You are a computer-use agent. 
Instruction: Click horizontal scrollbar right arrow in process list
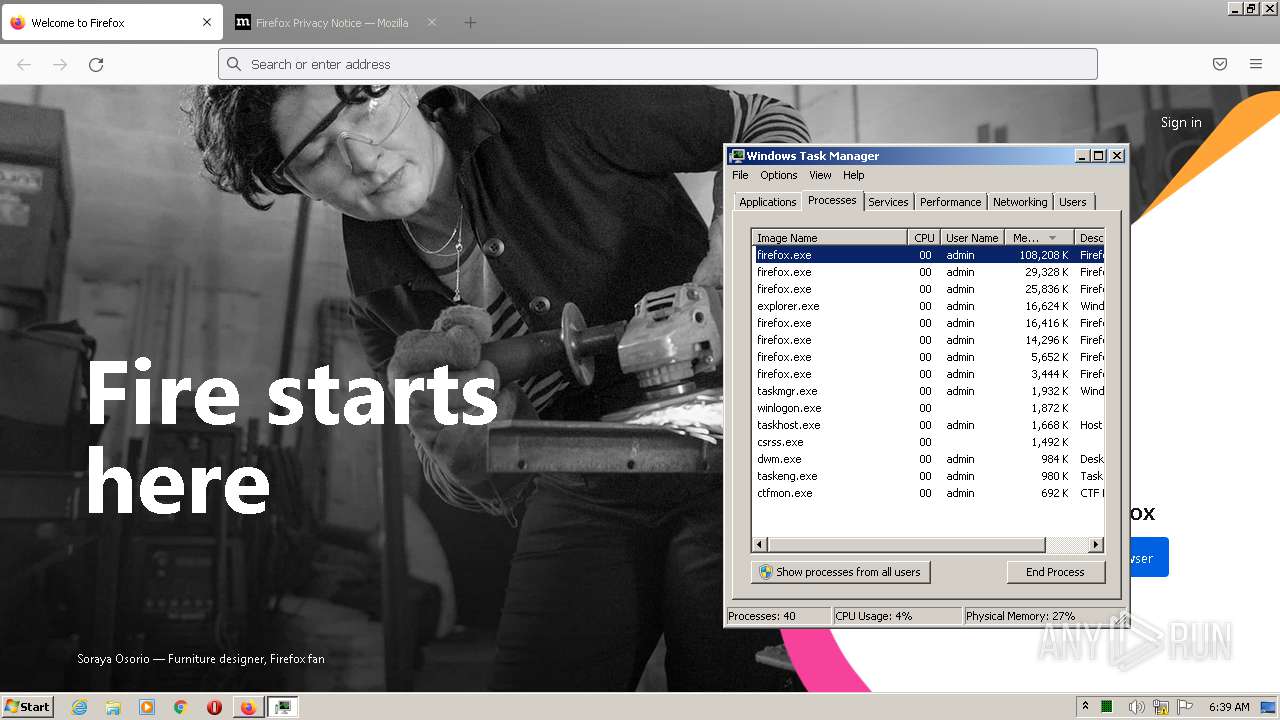pos(1096,545)
